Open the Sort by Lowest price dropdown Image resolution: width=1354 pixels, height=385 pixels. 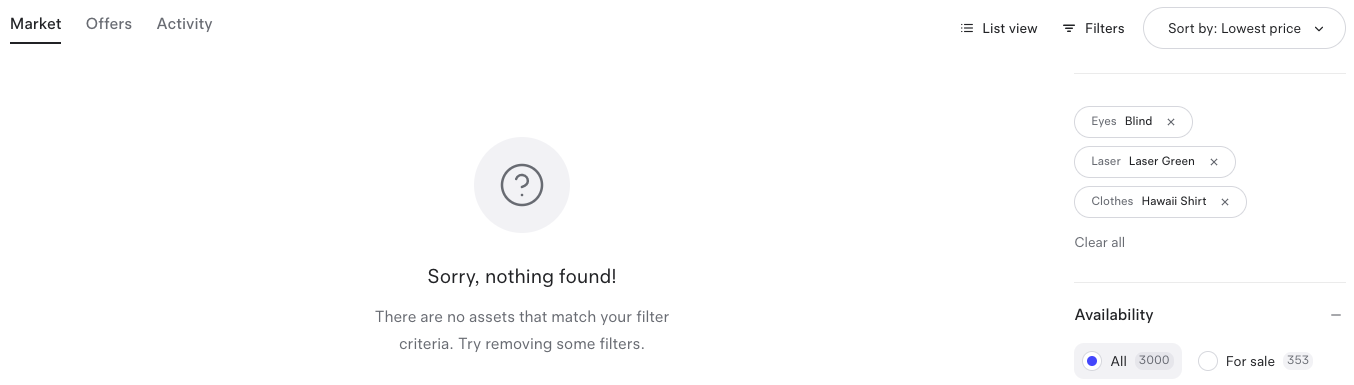coord(1245,29)
